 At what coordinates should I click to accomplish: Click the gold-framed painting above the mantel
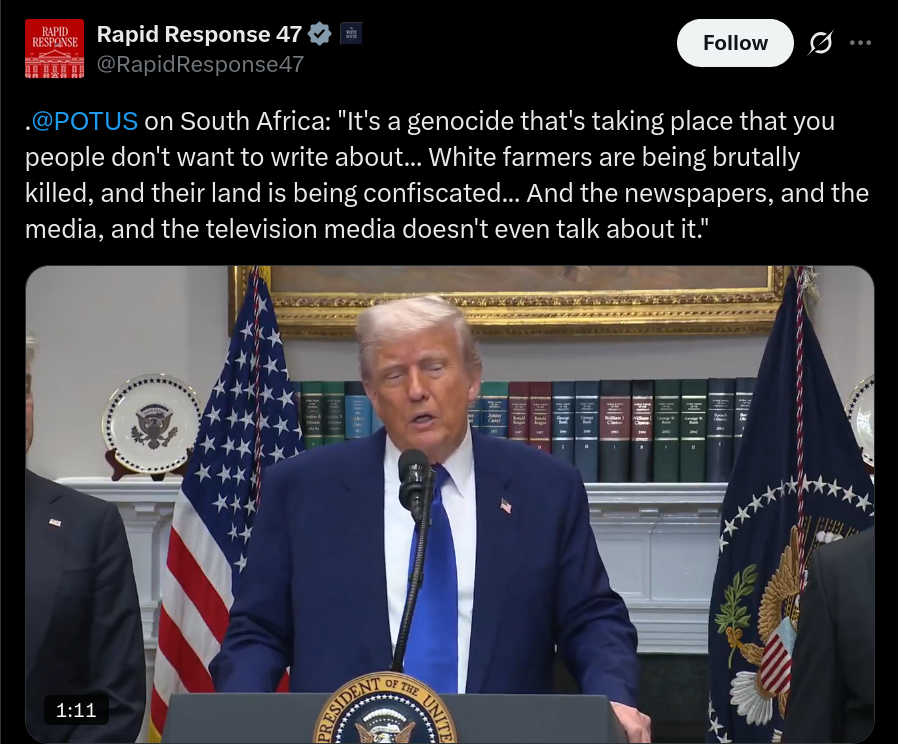pyautogui.click(x=507, y=300)
